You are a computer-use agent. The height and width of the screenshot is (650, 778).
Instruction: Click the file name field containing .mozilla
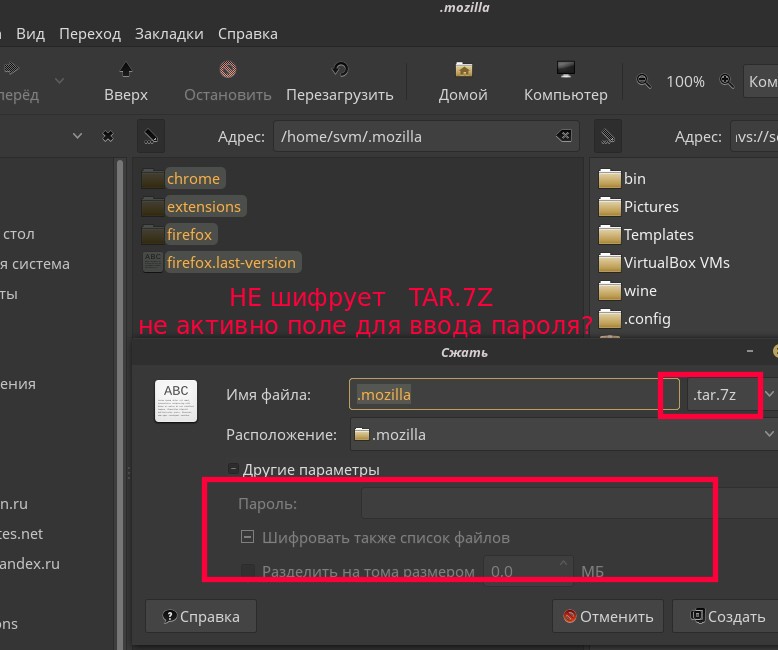500,395
